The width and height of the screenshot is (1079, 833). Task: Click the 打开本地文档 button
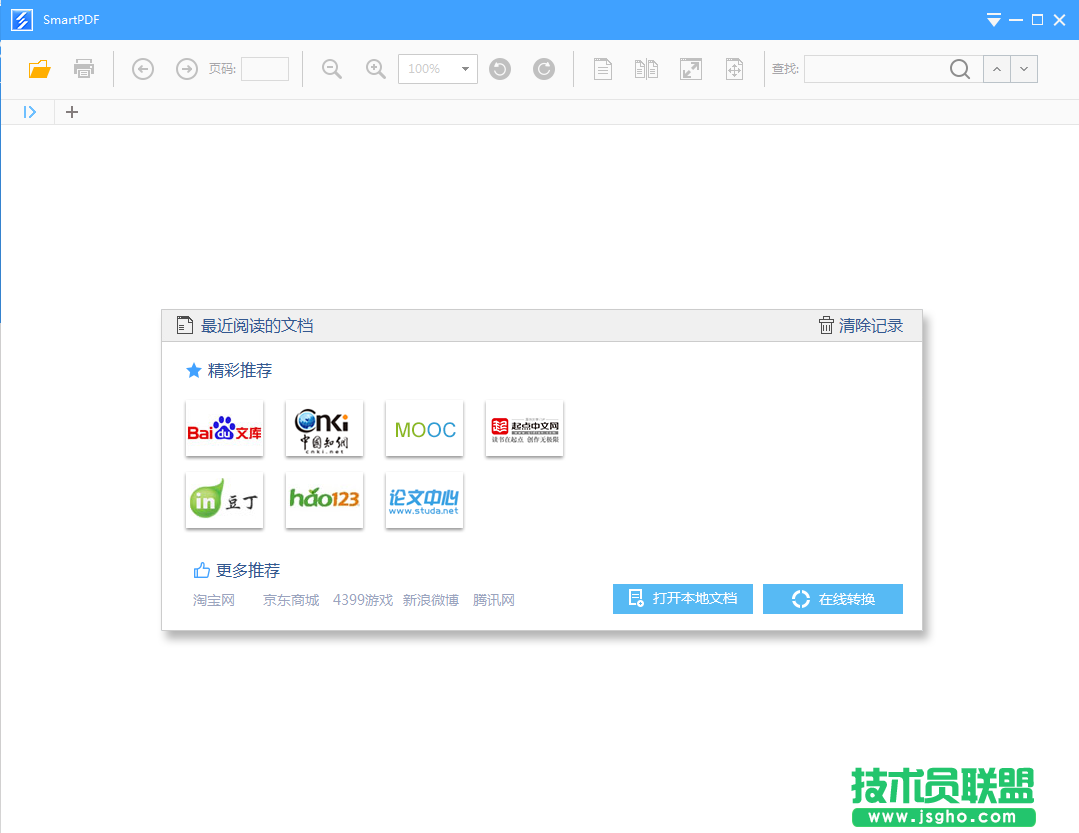[683, 598]
